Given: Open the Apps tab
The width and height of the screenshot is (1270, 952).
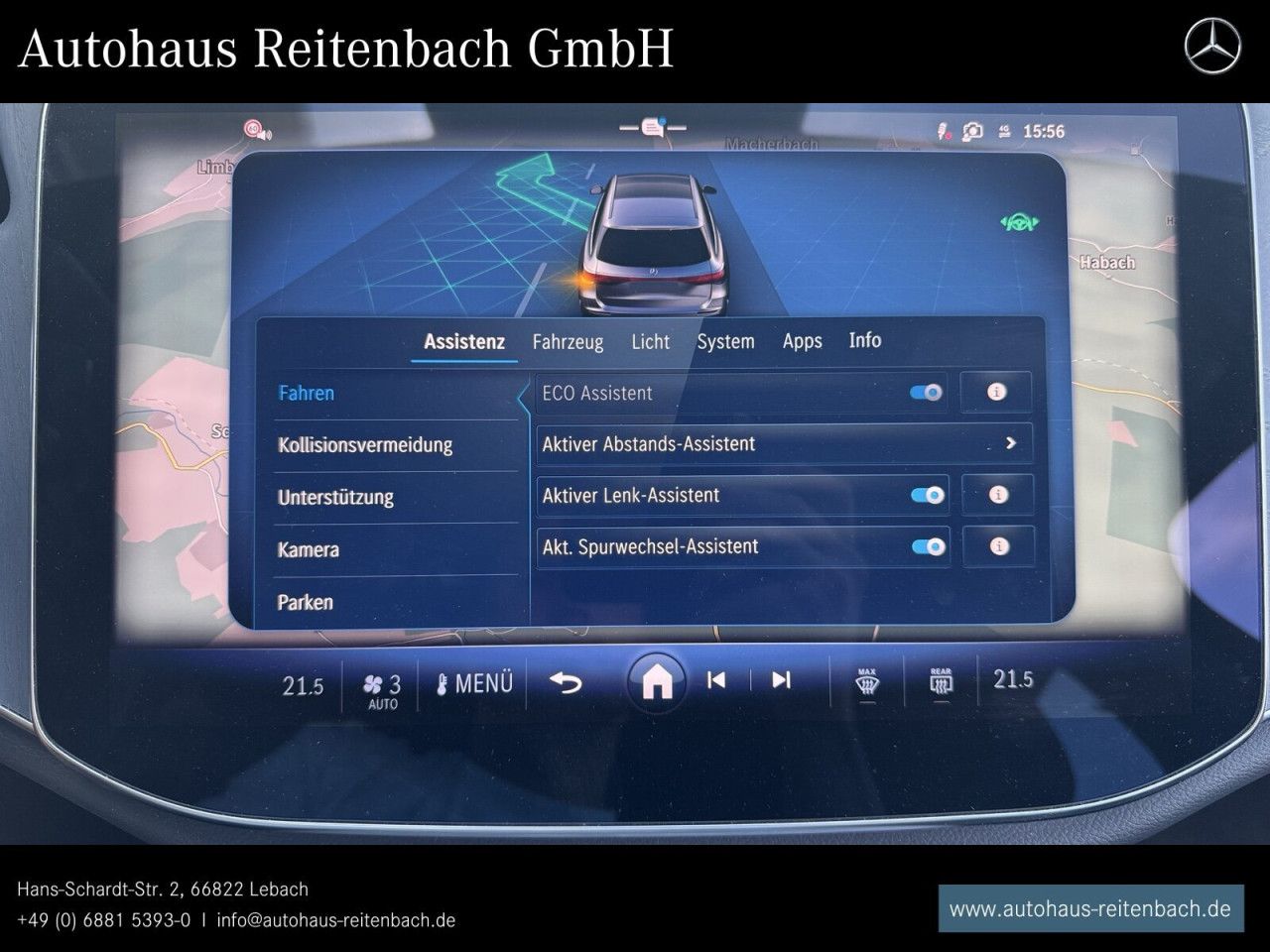Looking at the screenshot, I should 802,341.
